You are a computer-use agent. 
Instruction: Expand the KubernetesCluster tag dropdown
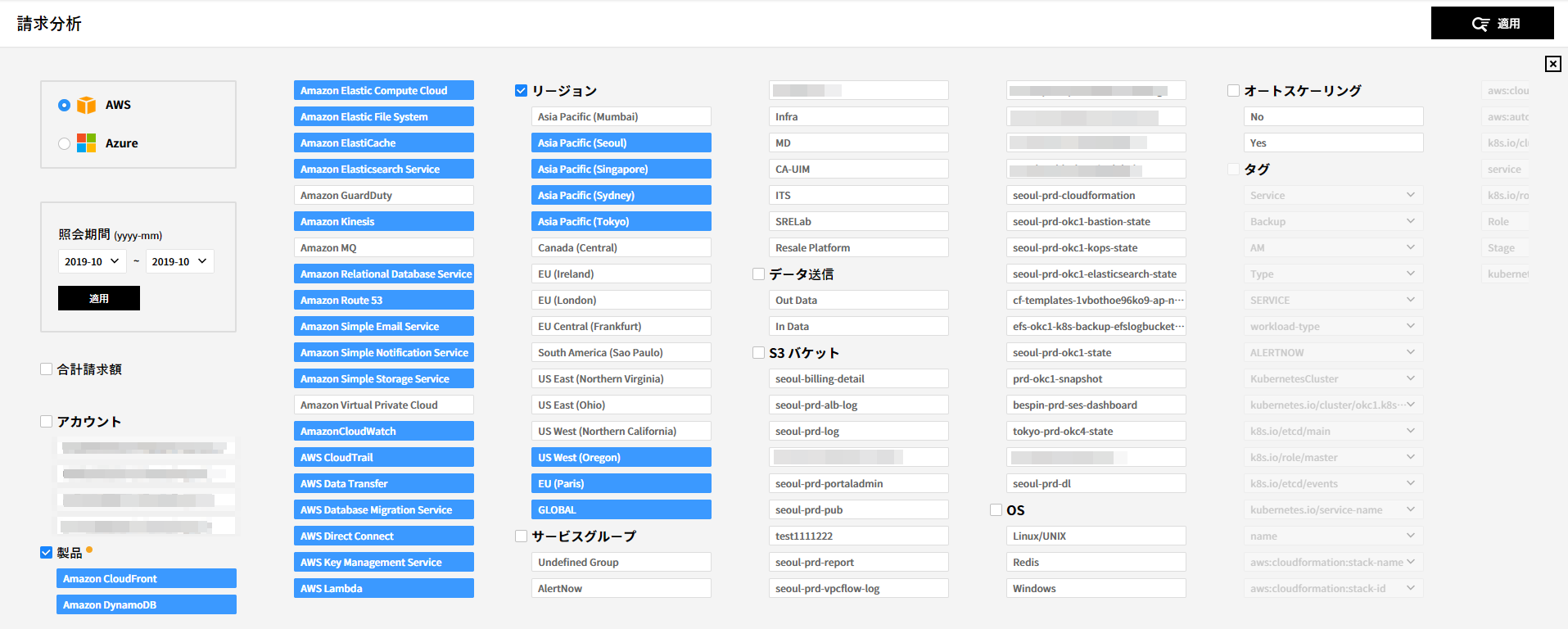pyautogui.click(x=1332, y=379)
